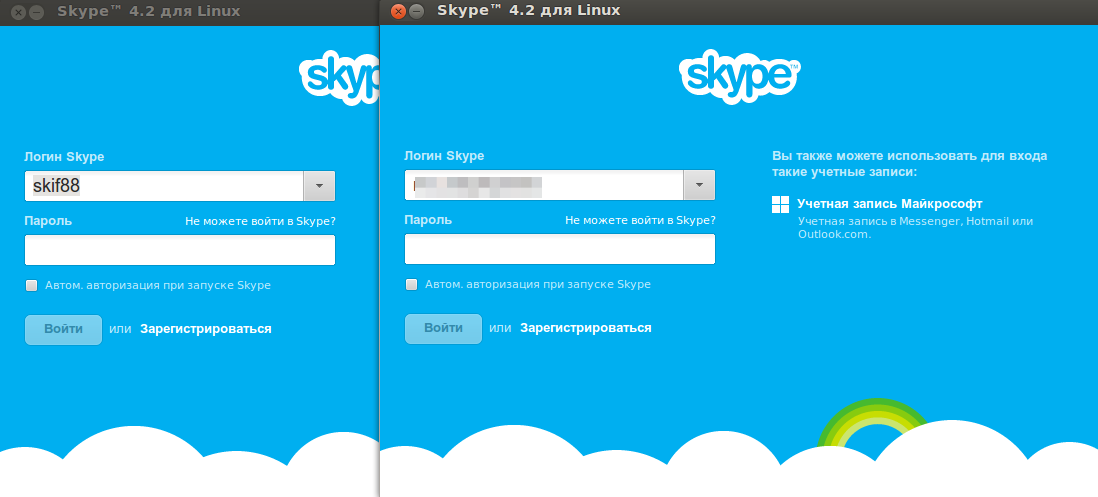Choose Учетная запись Майкрософт sign-in option
This screenshot has height=497, width=1098.
tap(889, 204)
